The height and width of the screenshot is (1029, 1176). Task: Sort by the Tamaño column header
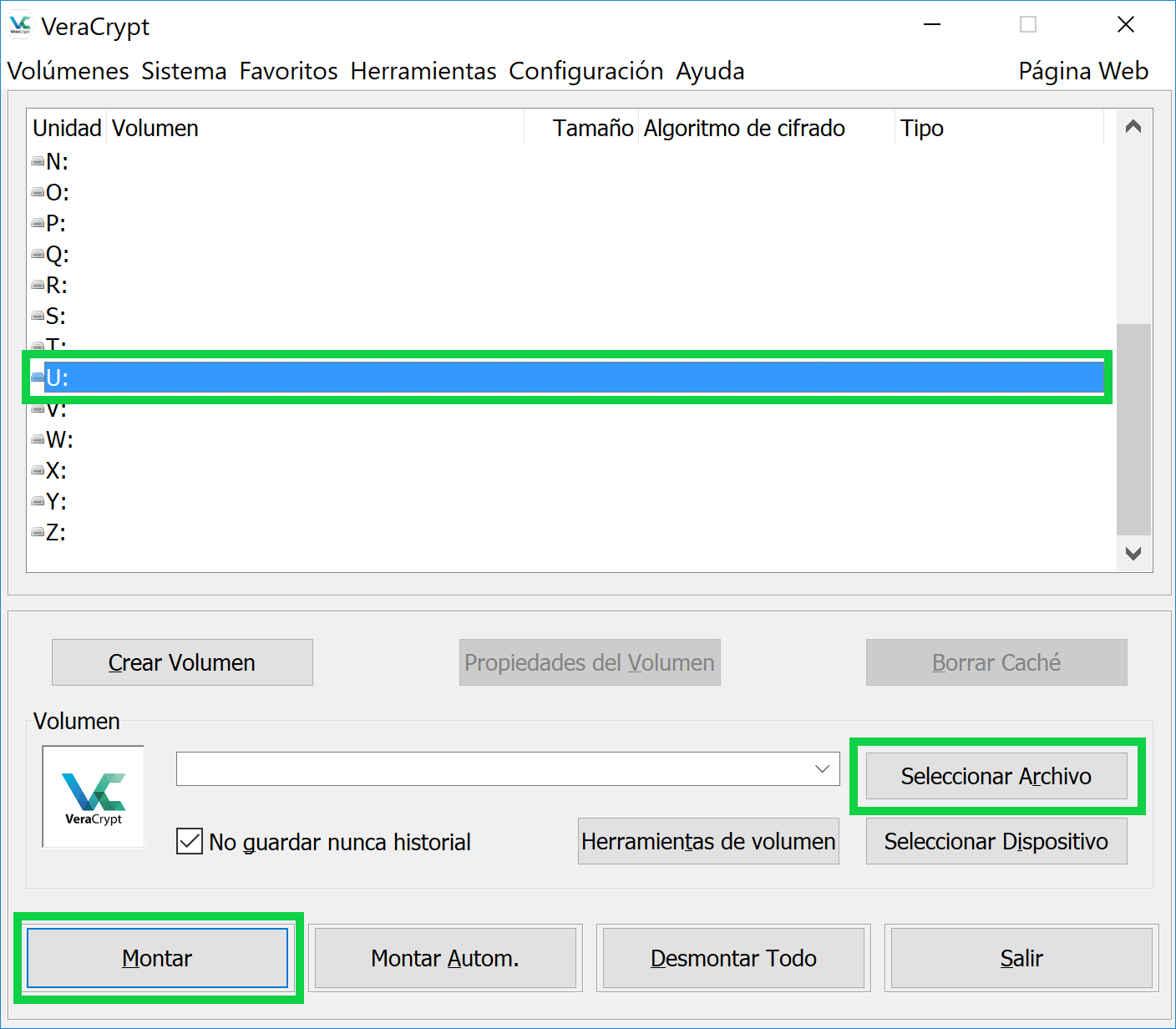(x=581, y=128)
